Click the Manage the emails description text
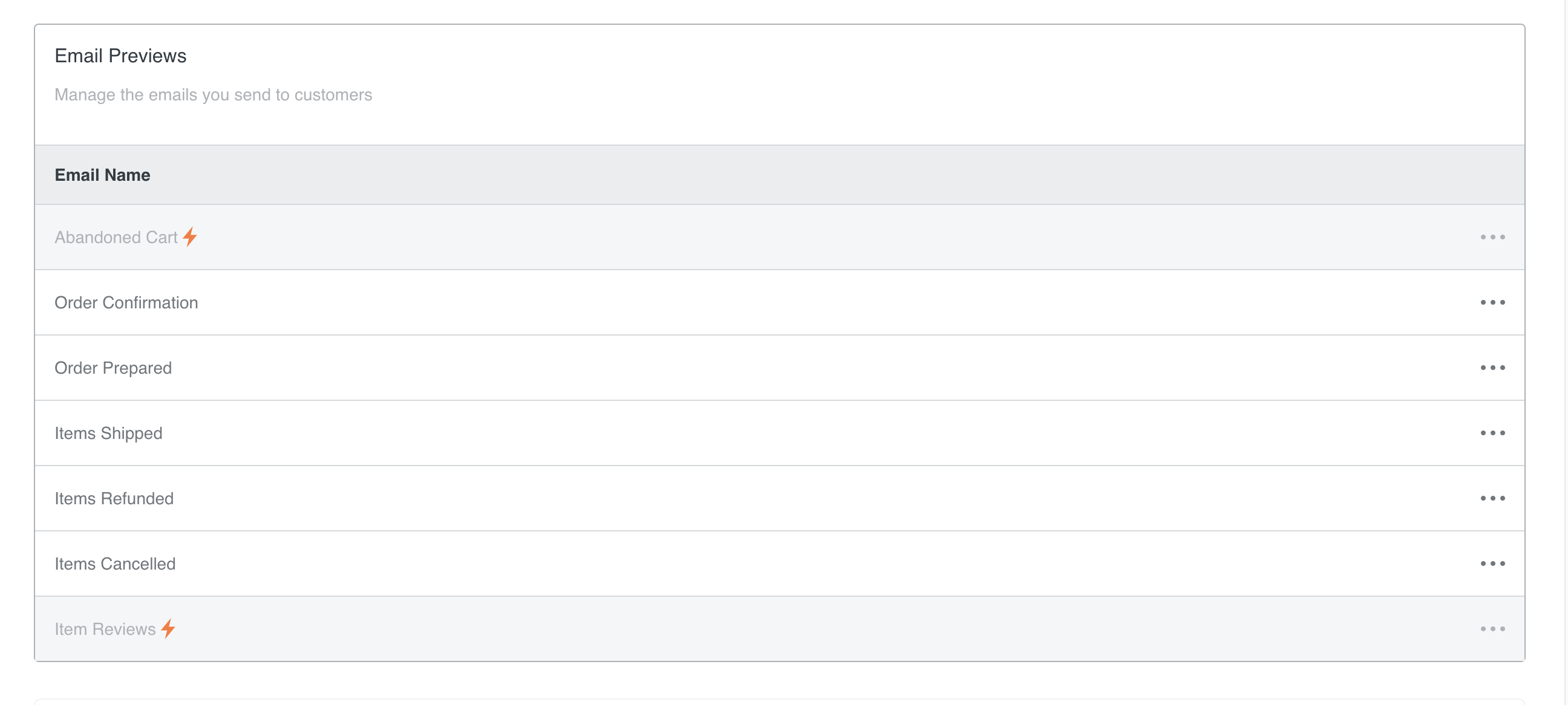The height and width of the screenshot is (705, 1568). click(213, 95)
